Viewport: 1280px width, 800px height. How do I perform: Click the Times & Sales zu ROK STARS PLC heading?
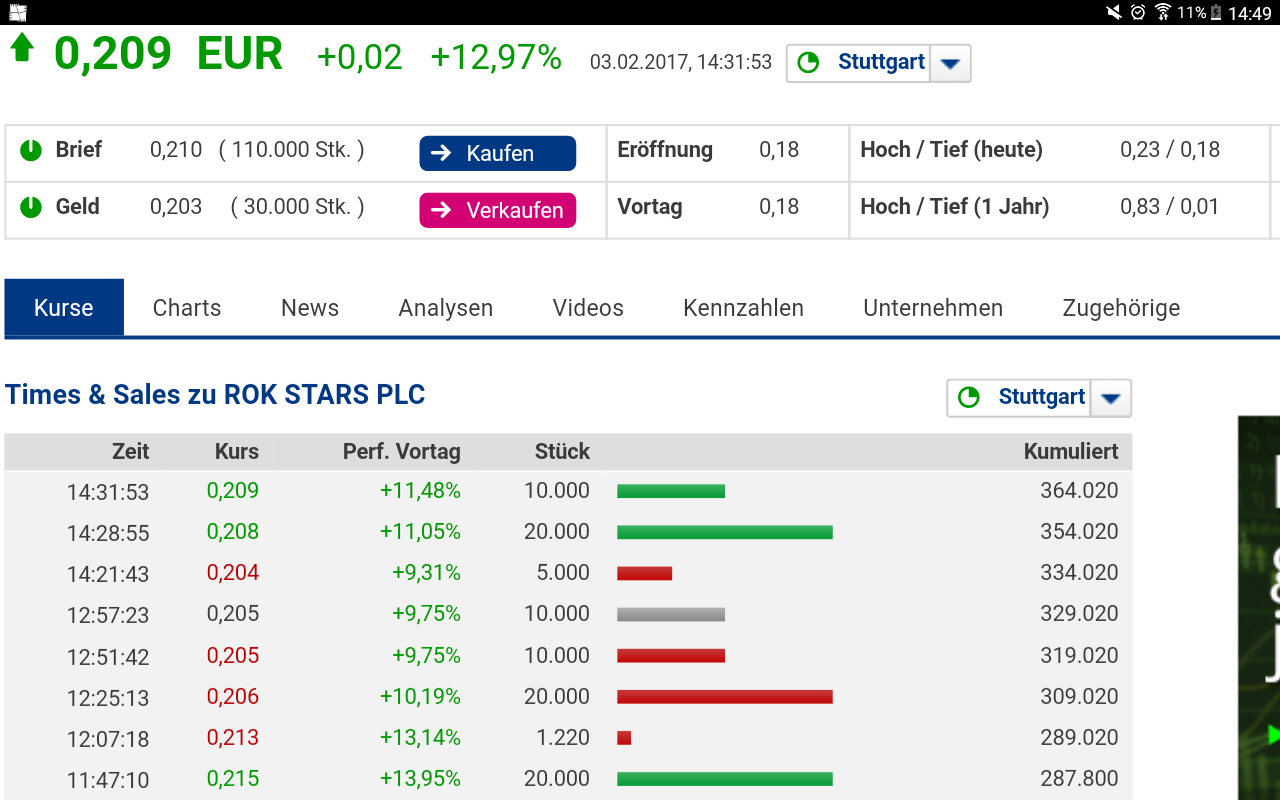click(x=215, y=395)
